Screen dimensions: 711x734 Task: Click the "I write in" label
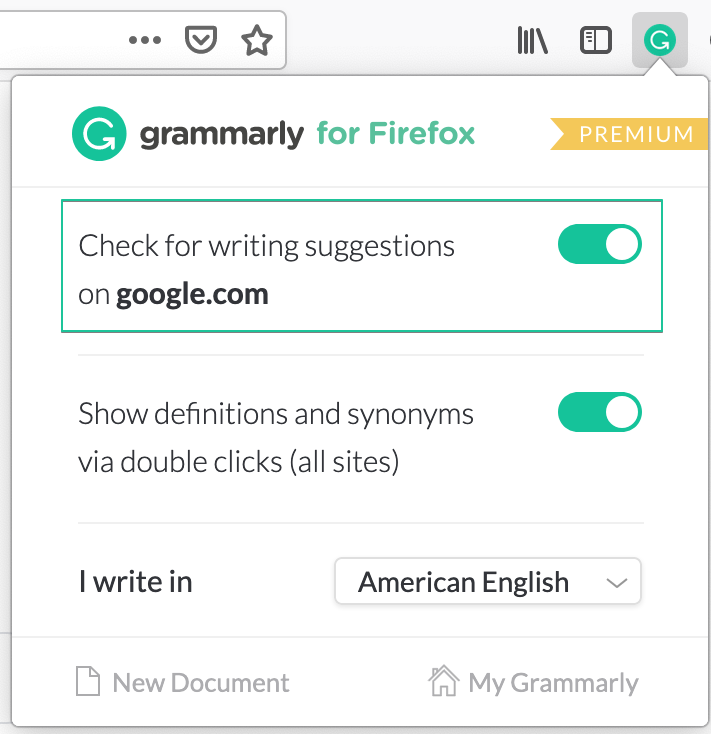[x=135, y=582]
